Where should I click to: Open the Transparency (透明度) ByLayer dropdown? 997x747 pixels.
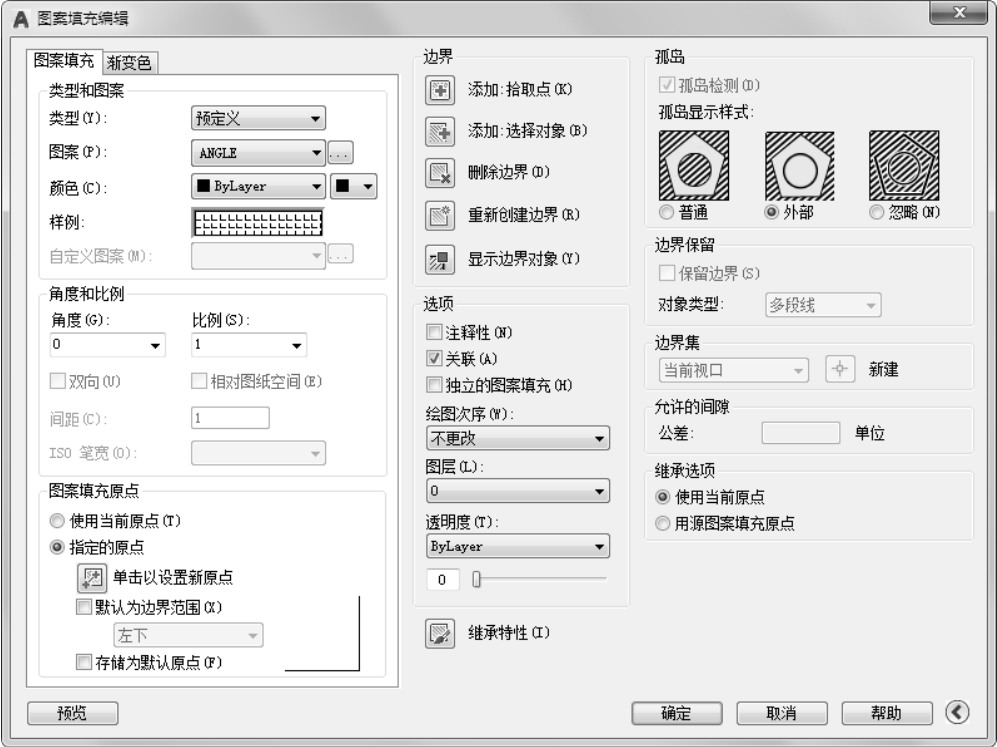[x=518, y=546]
